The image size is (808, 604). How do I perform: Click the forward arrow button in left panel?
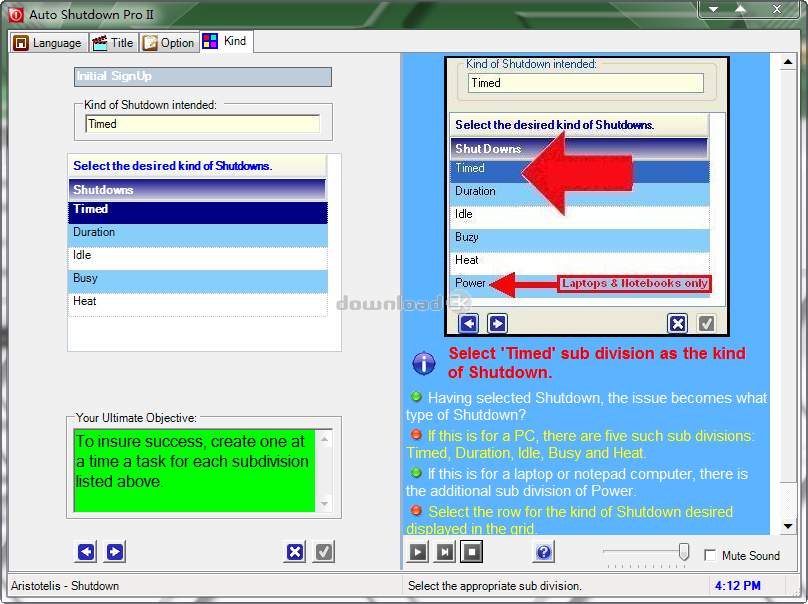click(115, 552)
